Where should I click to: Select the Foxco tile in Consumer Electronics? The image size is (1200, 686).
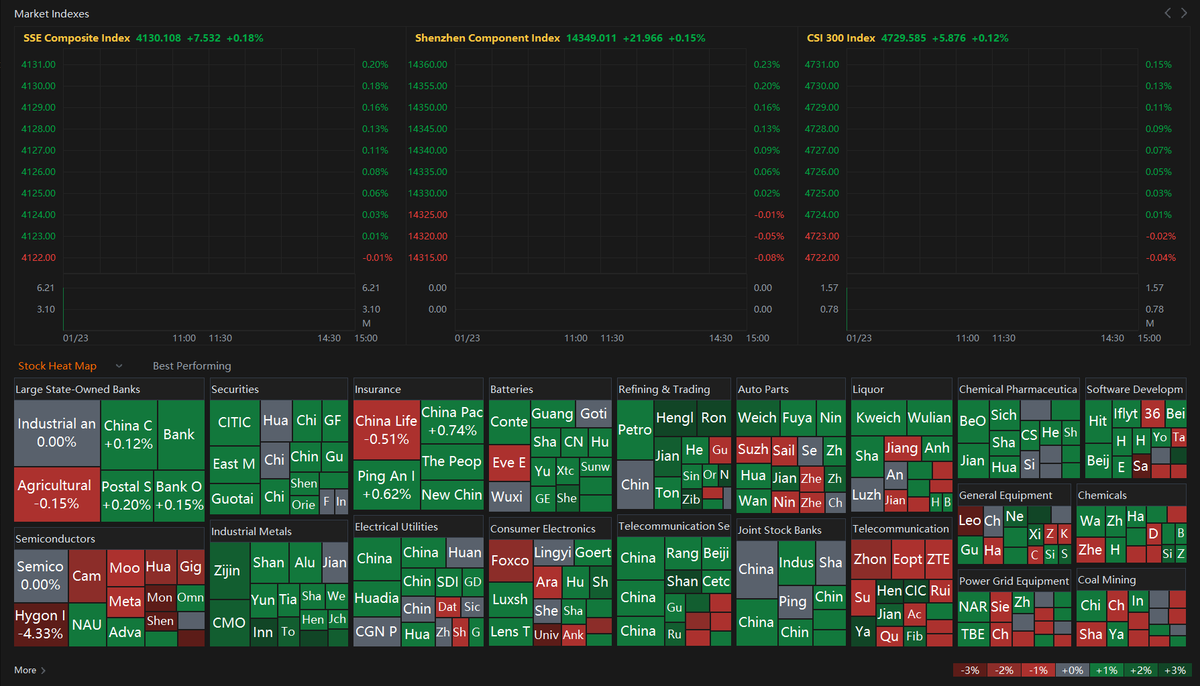click(x=510, y=561)
